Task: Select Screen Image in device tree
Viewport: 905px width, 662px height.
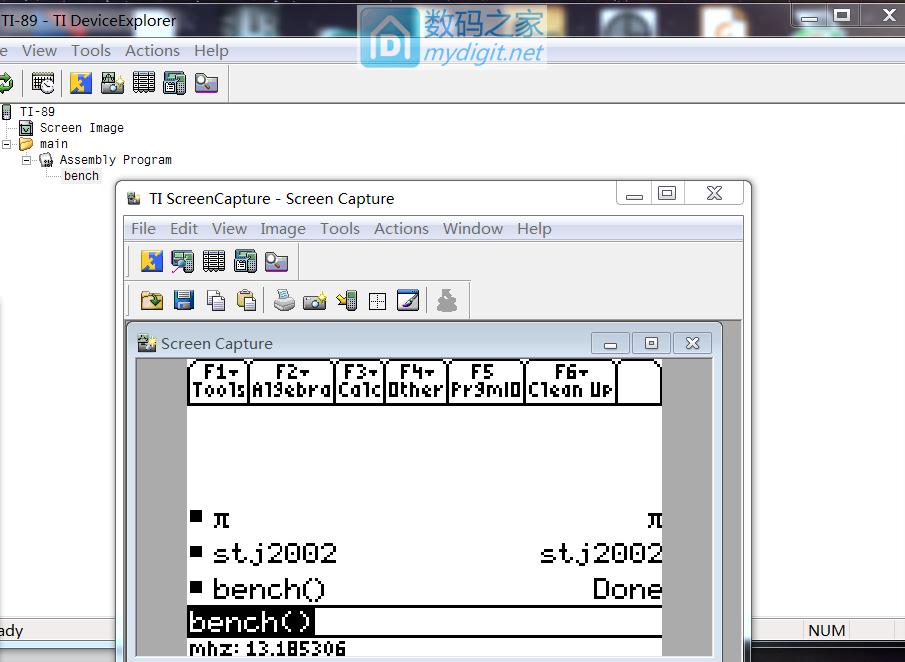Action: coord(81,128)
